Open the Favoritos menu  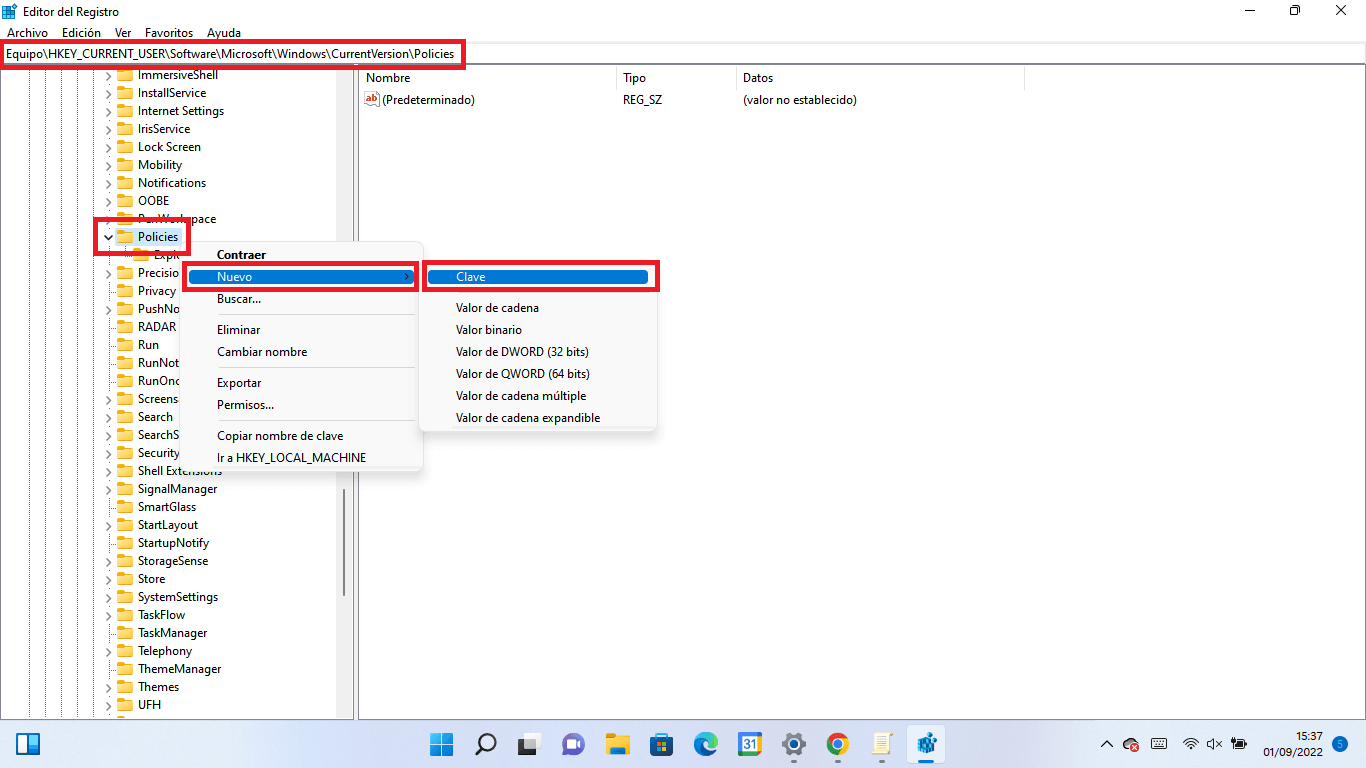coord(169,33)
